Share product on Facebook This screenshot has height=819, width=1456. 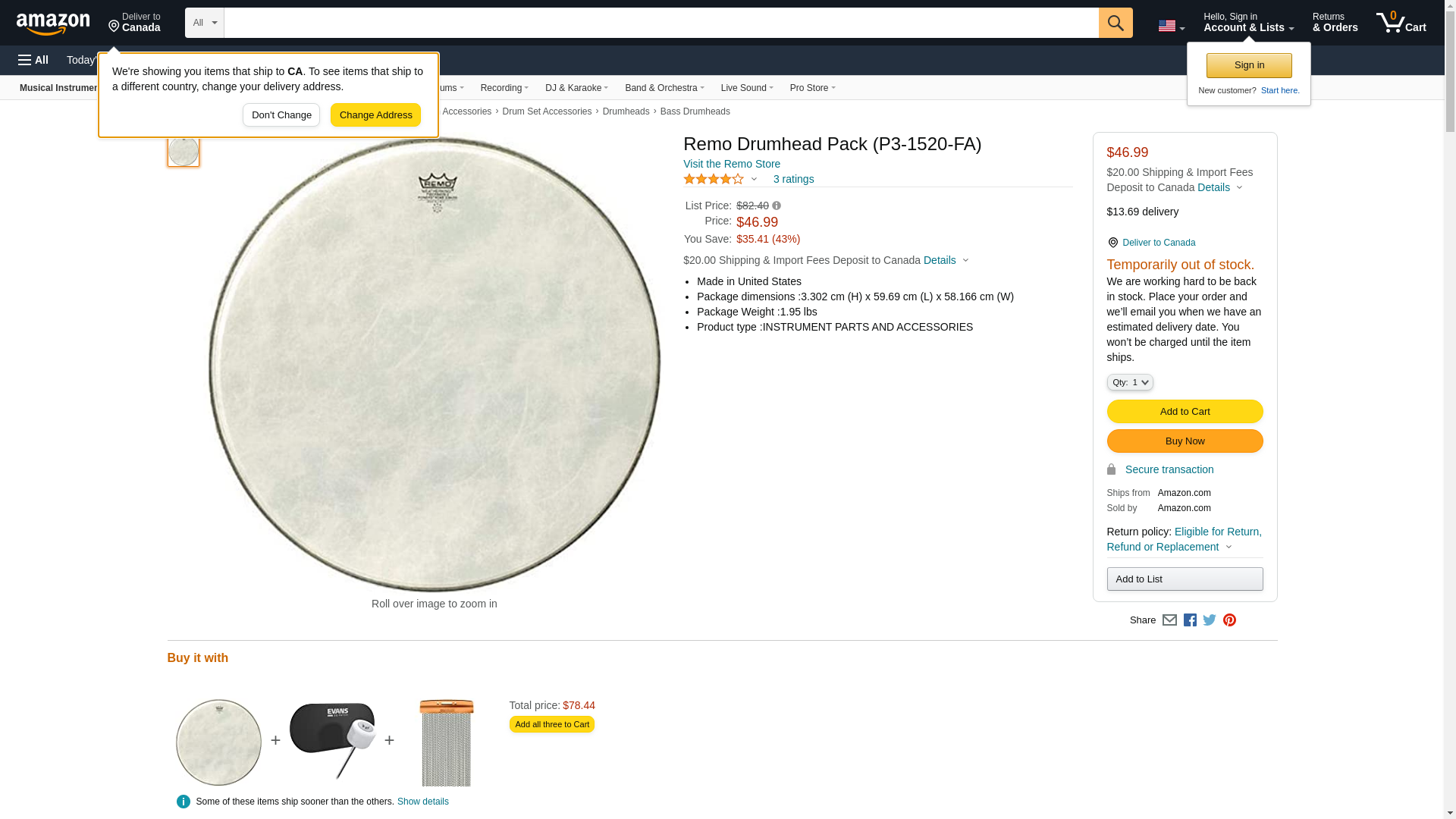coord(1190,620)
